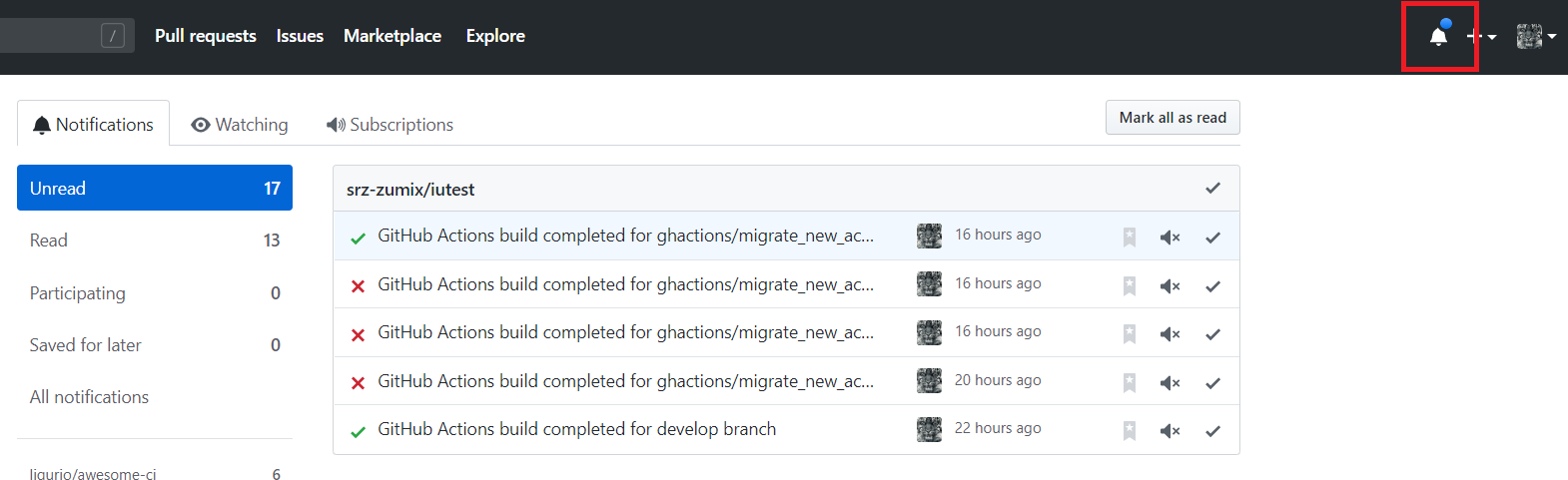This screenshot has width=1568, height=480.
Task: Click the Unread count badge 17
Action: click(x=272, y=189)
